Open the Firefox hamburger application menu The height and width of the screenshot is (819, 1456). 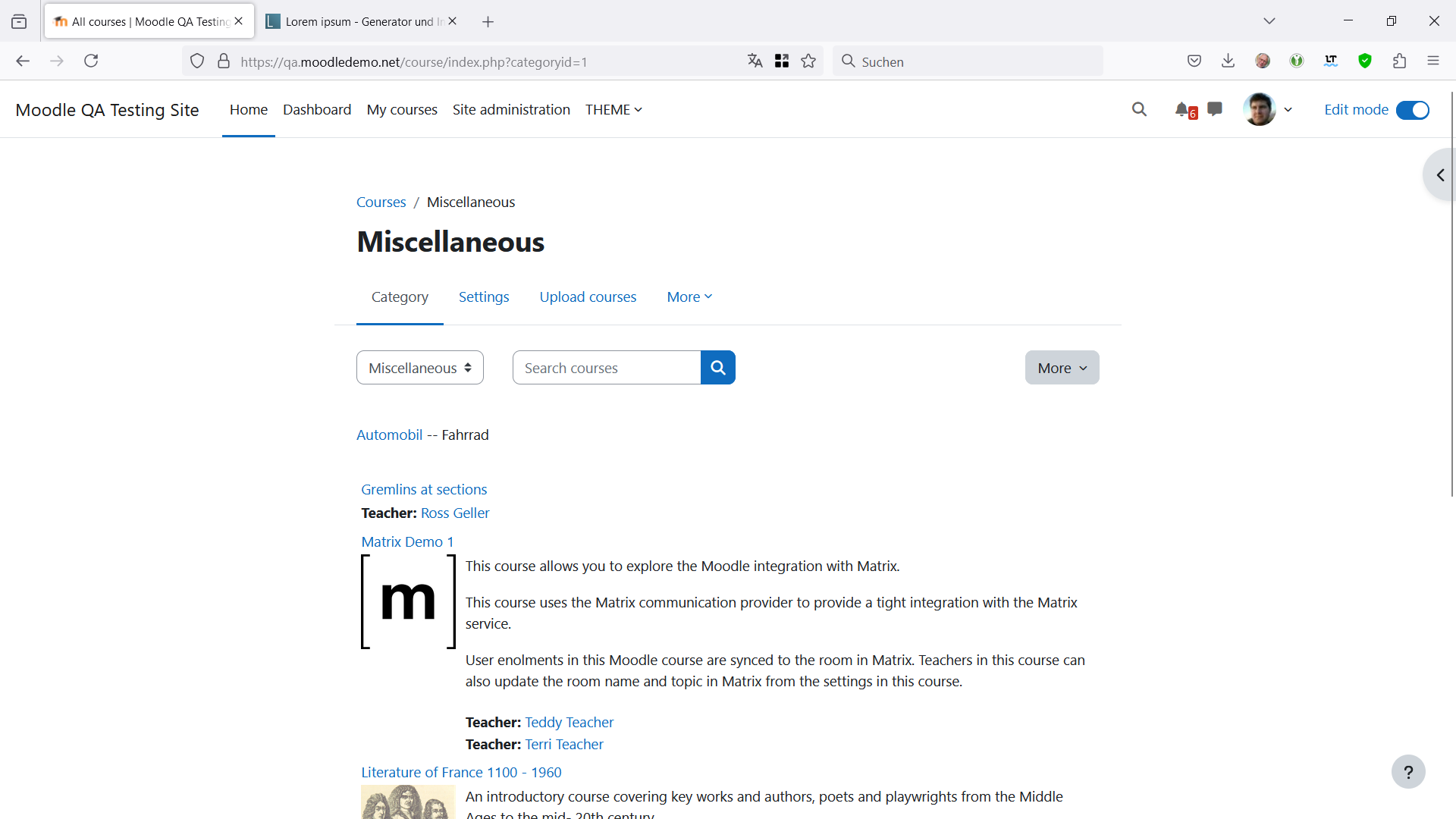[x=1433, y=61]
